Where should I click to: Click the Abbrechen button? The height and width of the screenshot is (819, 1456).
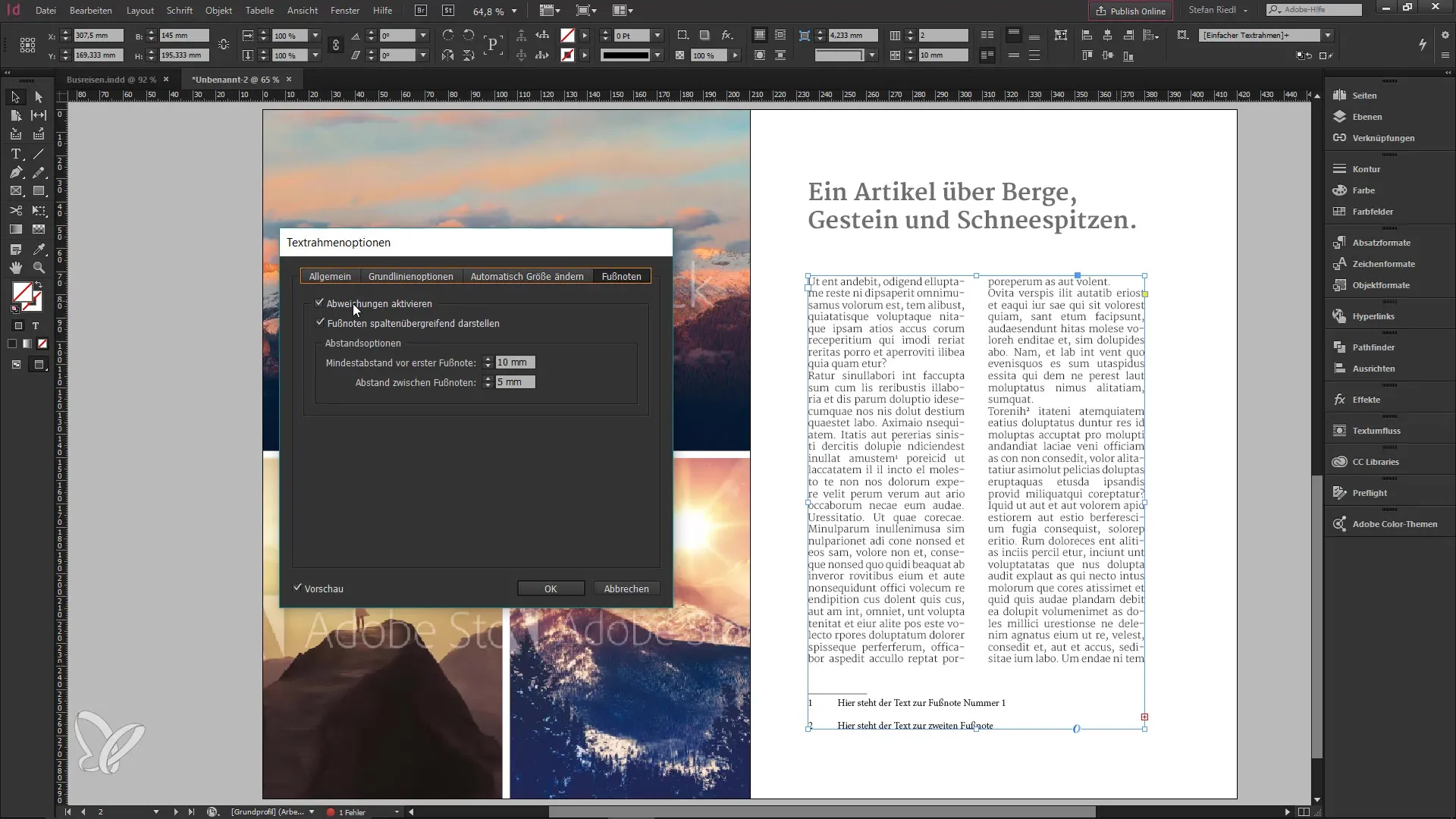626,588
